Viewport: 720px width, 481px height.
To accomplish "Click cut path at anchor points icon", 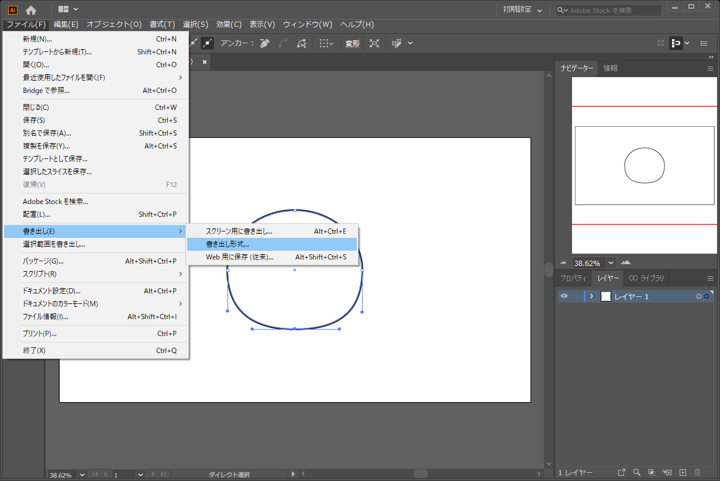I will click(x=301, y=43).
